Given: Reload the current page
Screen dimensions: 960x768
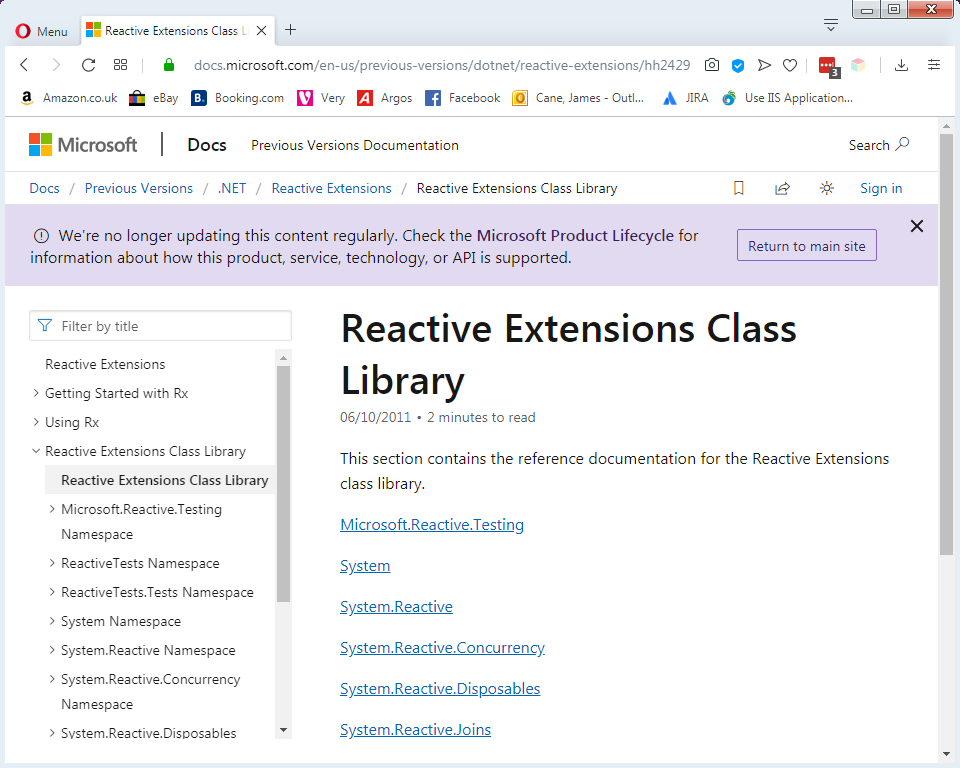Looking at the screenshot, I should pos(89,65).
